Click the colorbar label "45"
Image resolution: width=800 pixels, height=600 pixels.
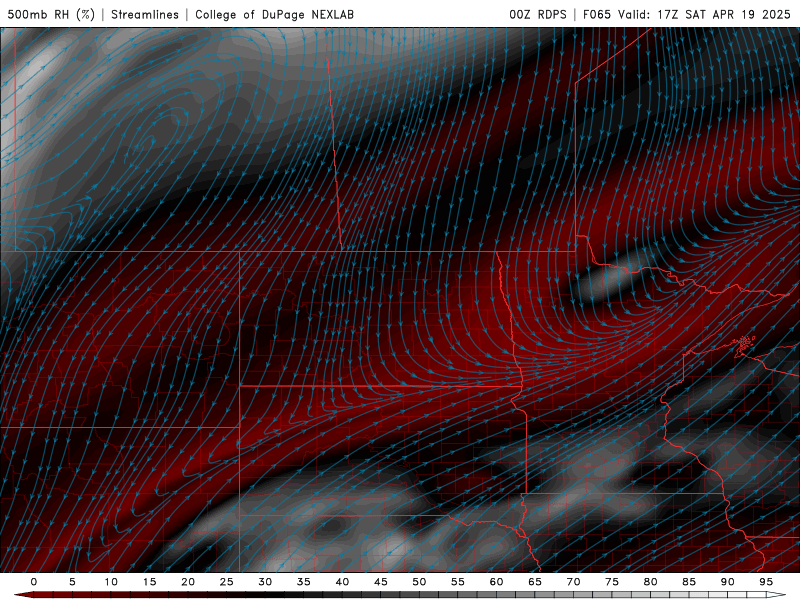(381, 582)
